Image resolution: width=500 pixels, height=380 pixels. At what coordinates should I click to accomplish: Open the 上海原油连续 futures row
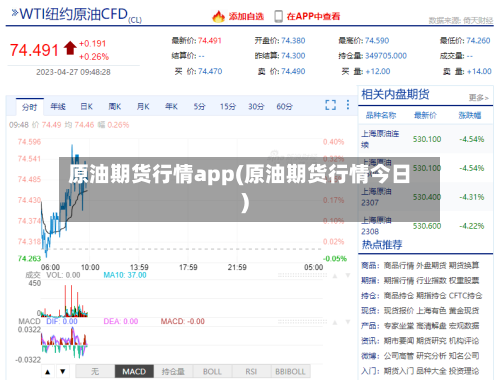coord(426,139)
